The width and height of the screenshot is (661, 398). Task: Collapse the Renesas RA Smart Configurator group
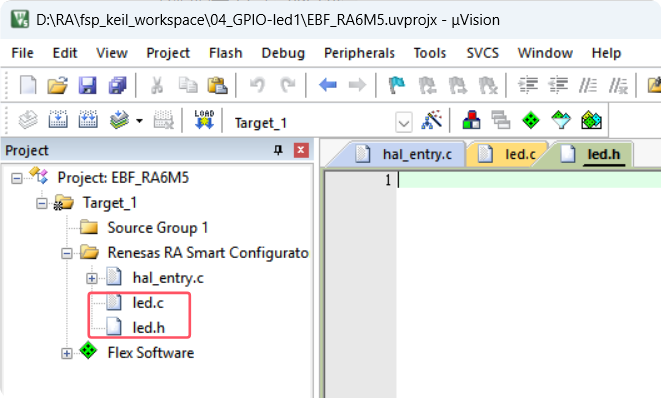[67, 253]
